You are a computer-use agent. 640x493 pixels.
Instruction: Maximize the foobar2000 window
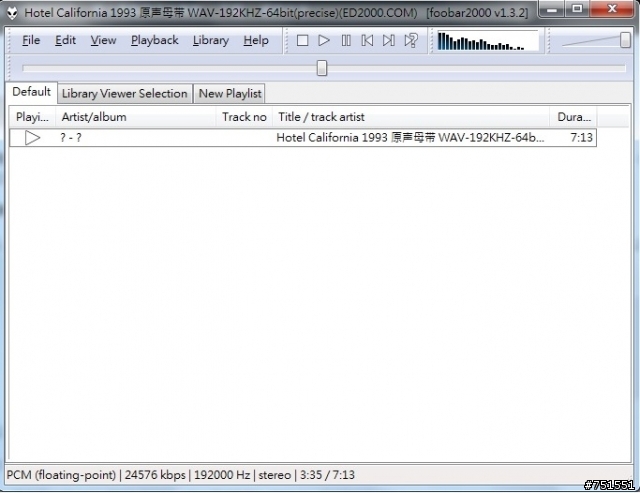(x=577, y=9)
